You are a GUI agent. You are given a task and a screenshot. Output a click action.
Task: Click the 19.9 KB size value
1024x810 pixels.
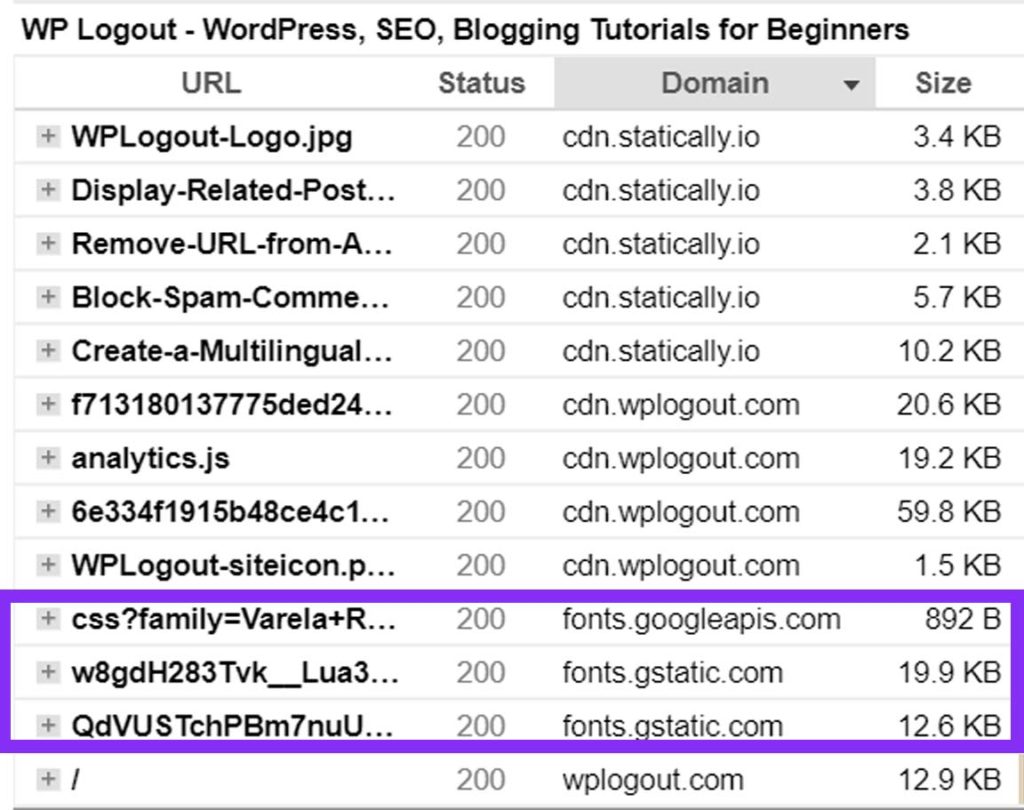click(x=950, y=673)
